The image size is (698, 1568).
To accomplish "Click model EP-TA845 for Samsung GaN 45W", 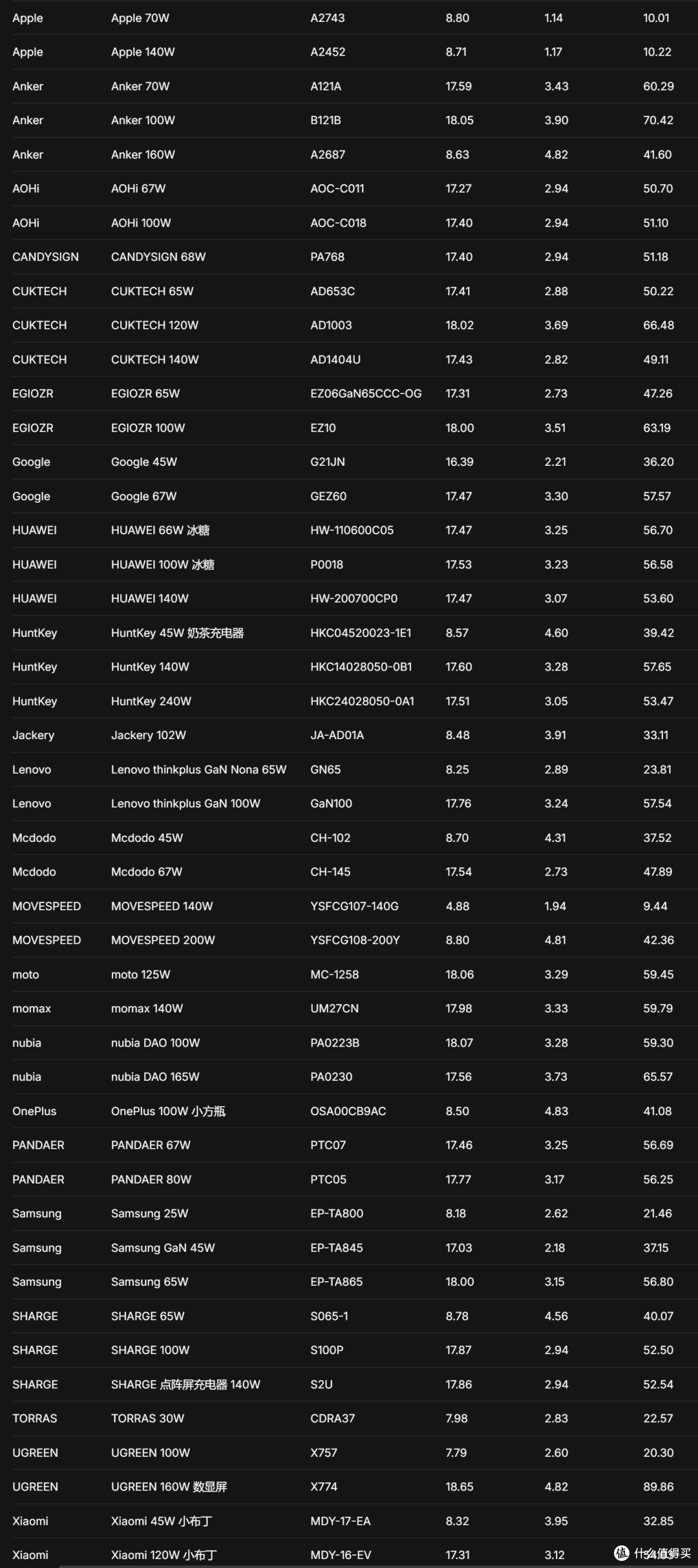I will (337, 1248).
